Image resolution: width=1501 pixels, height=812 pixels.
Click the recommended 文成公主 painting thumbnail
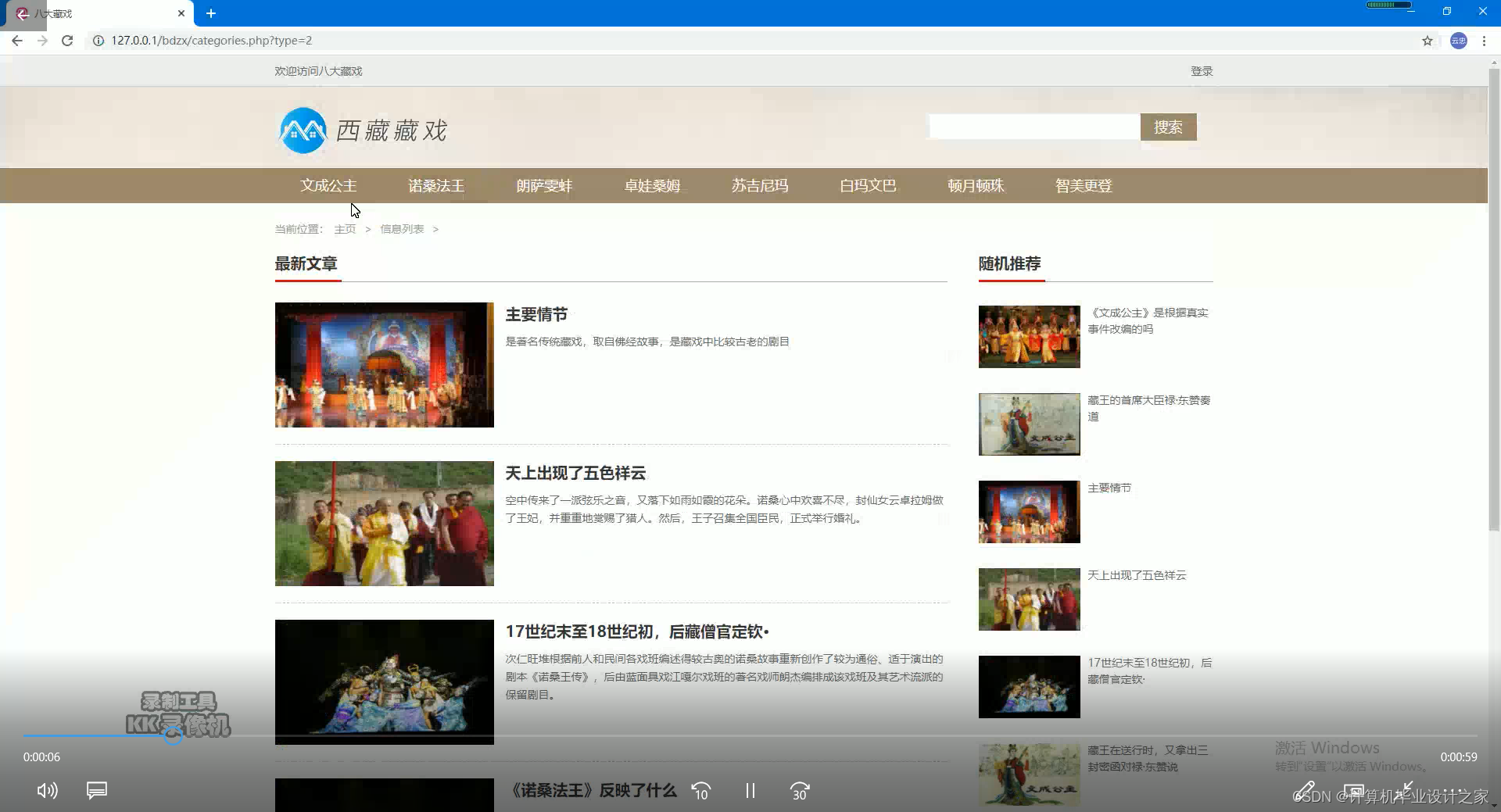[1030, 424]
